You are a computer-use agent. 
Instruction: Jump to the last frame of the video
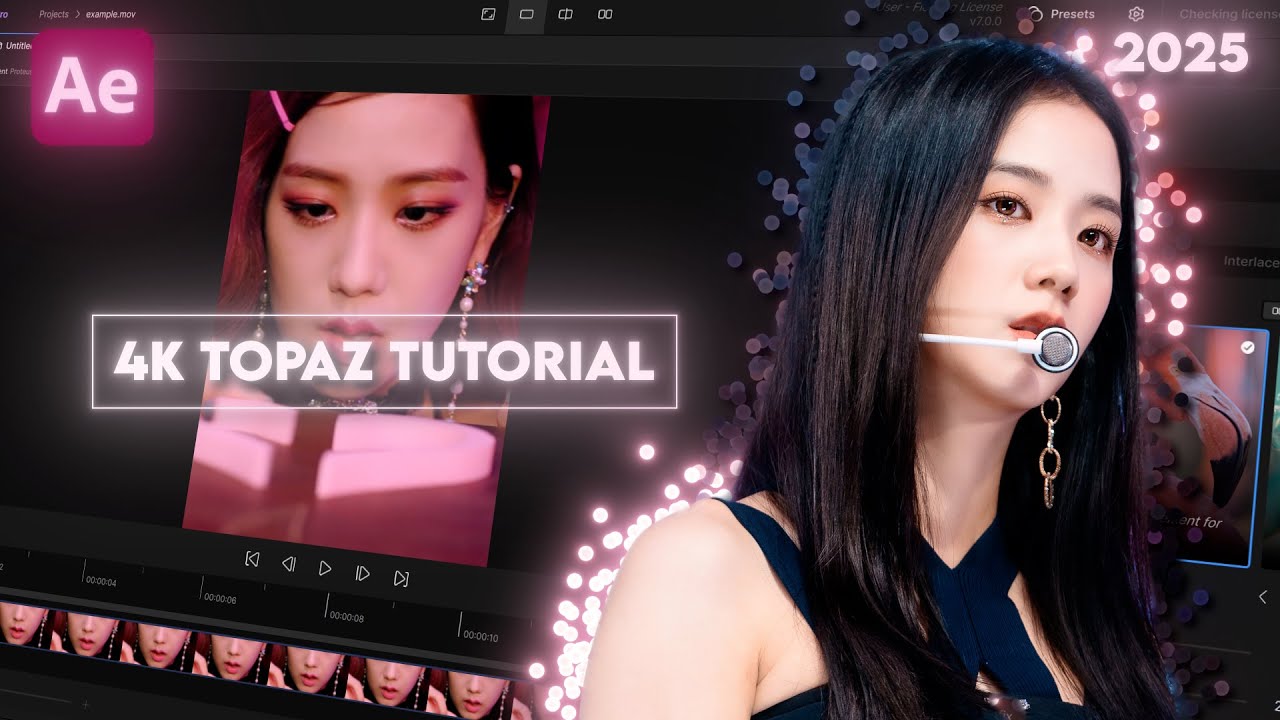tap(401, 578)
